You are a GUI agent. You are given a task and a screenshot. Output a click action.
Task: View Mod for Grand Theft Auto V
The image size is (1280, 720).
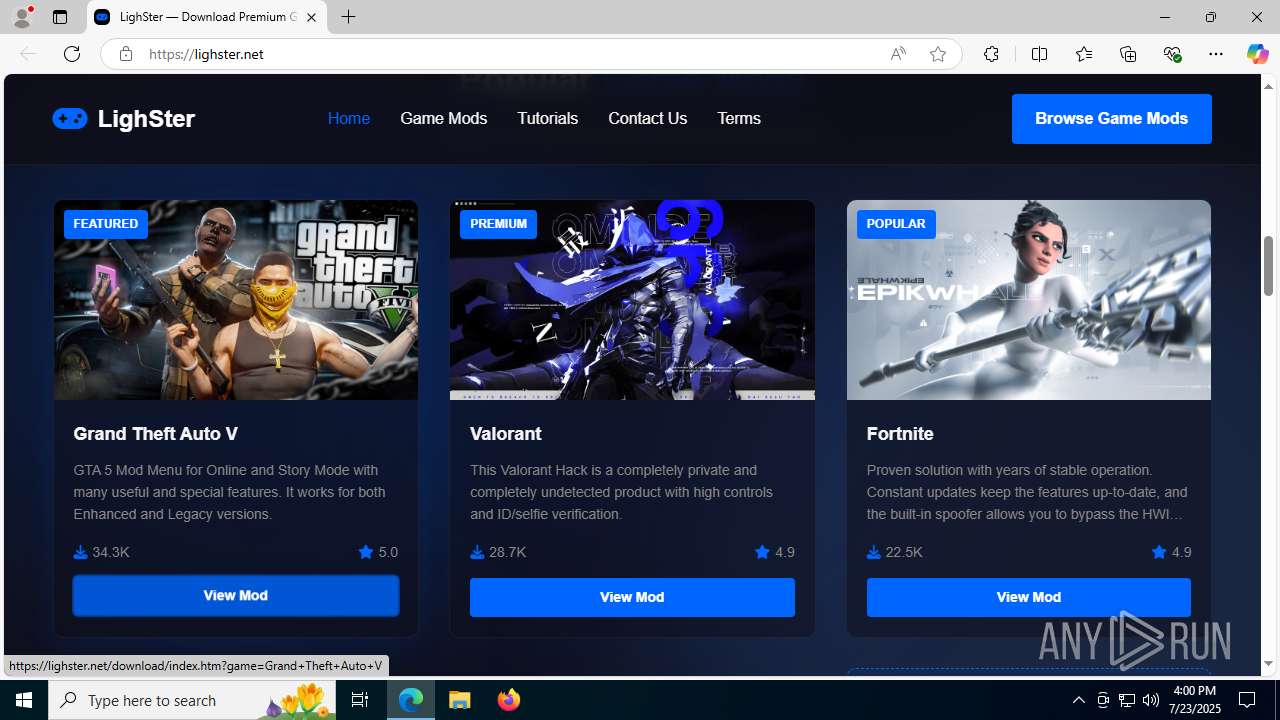tap(236, 596)
